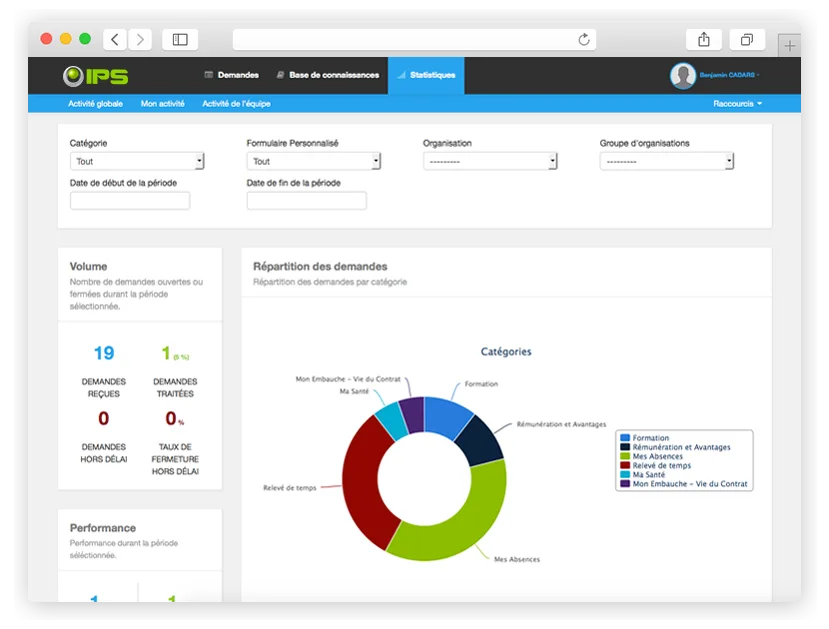The height and width of the screenshot is (629, 829).
Task: Show all tabs icon in browser
Action: pyautogui.click(x=747, y=40)
